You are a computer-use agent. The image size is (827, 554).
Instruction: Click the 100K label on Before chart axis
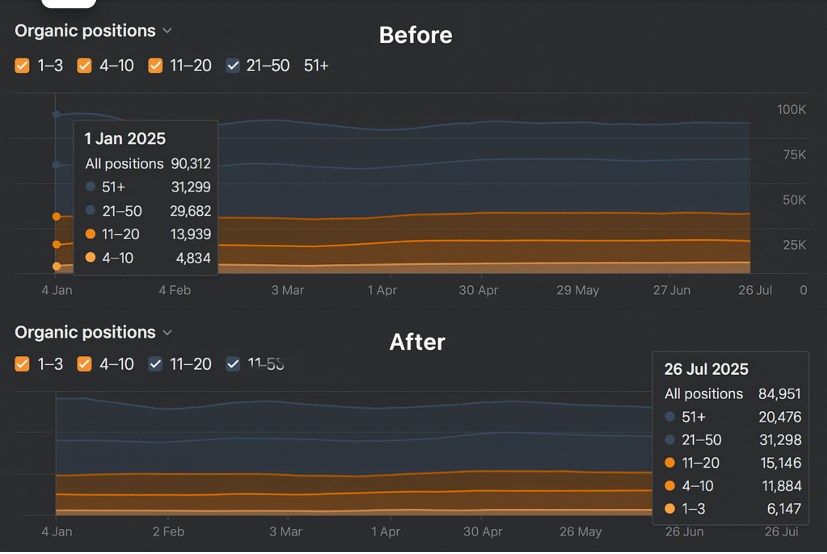(x=792, y=109)
